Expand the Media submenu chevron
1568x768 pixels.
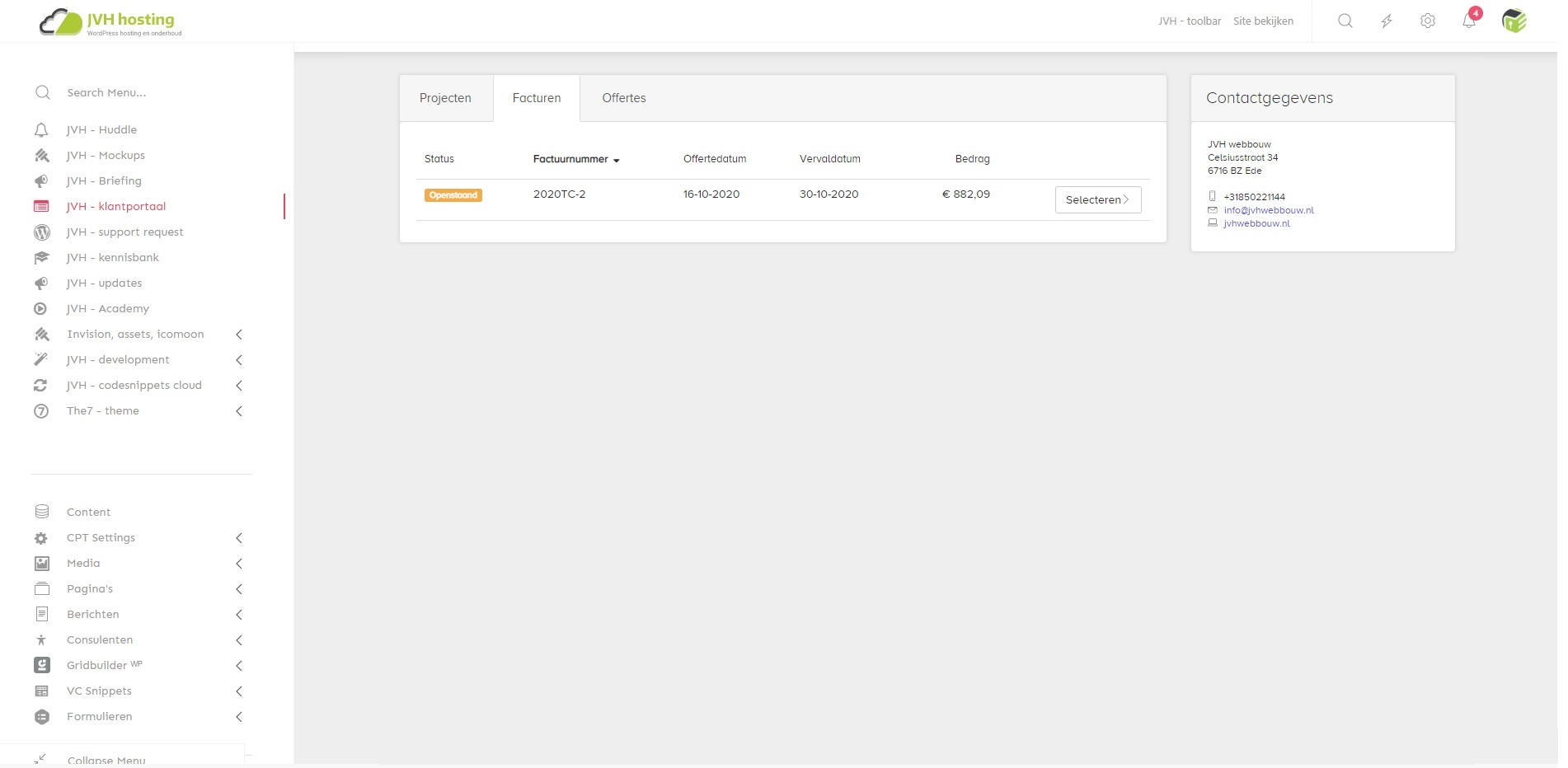pos(239,564)
